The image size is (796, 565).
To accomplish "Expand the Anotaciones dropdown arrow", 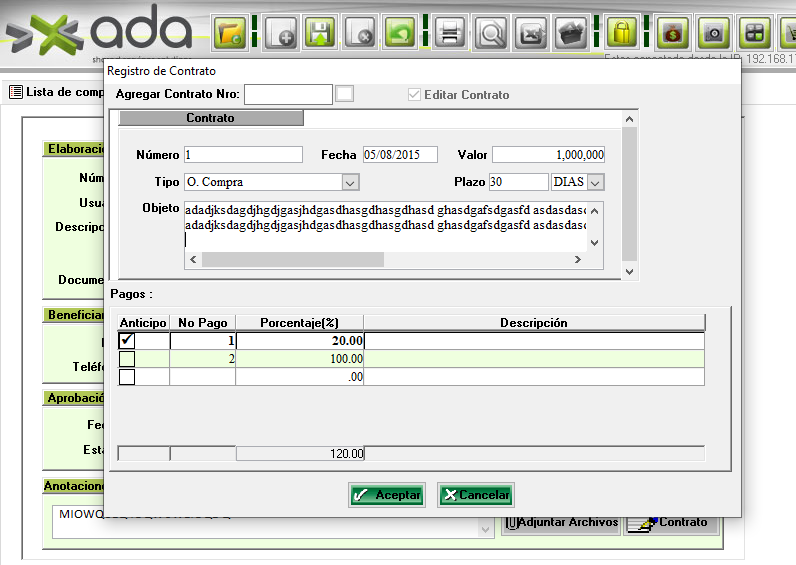I will point(485,529).
